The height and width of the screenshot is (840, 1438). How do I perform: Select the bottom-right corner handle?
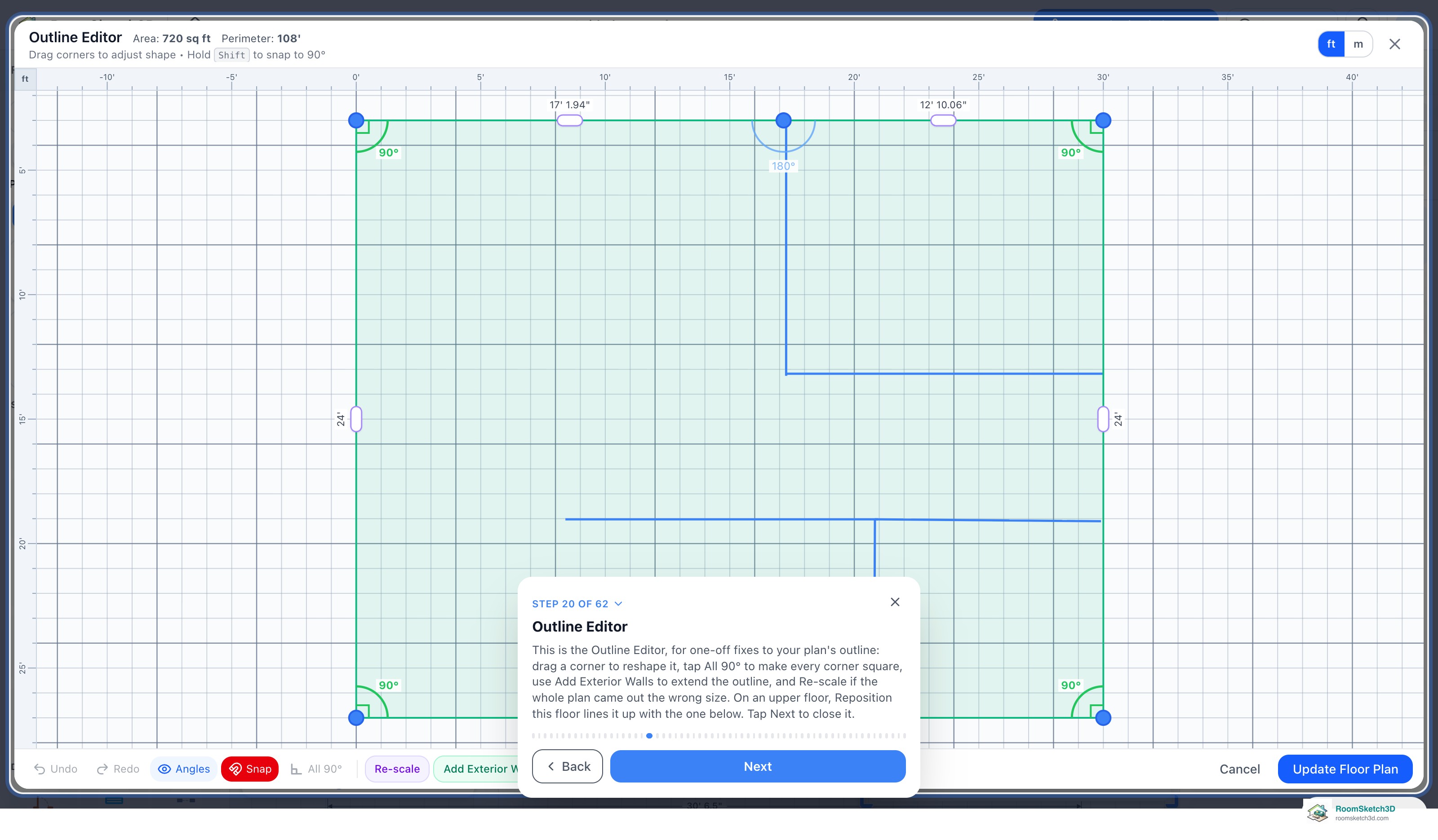click(1103, 717)
